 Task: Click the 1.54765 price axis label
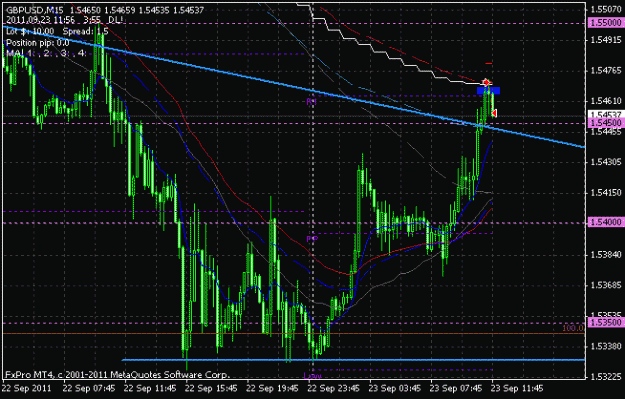point(606,71)
